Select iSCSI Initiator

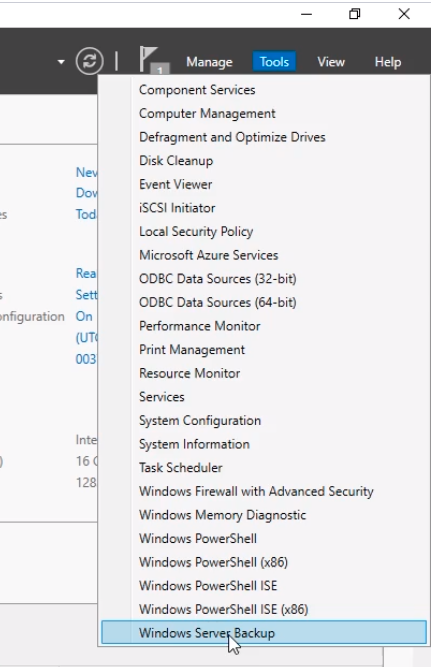click(264, 208)
